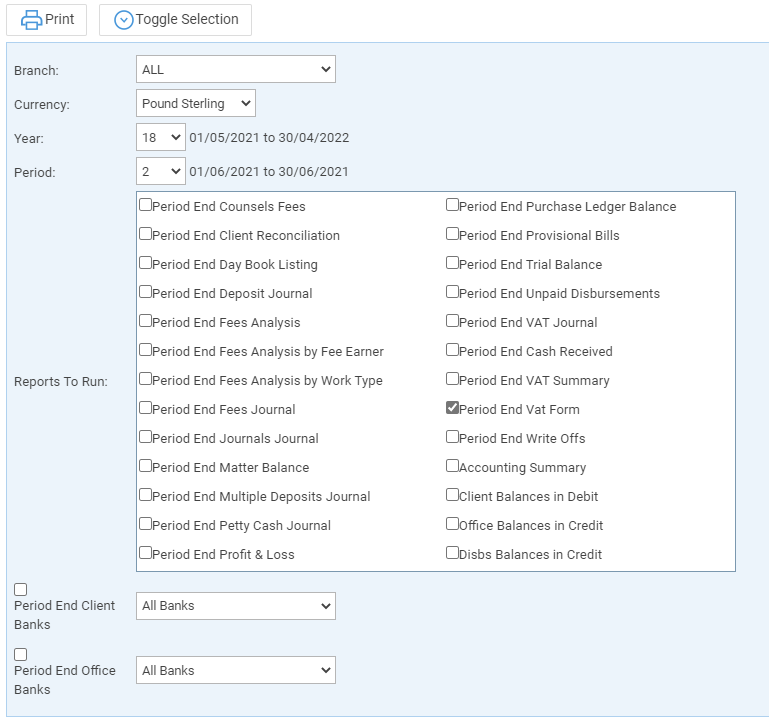Select Accounting Summary checkbox
Viewport: 769px width, 722px height.
point(452,465)
